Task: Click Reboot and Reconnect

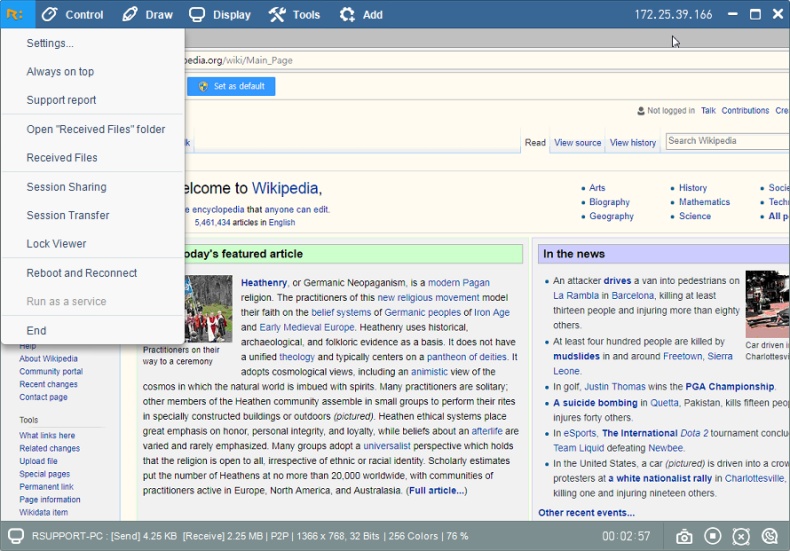Action: tap(93, 273)
